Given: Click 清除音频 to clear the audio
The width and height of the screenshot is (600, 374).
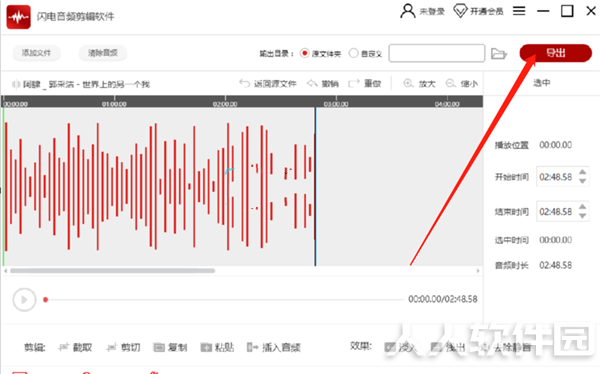Looking at the screenshot, I should click(103, 53).
